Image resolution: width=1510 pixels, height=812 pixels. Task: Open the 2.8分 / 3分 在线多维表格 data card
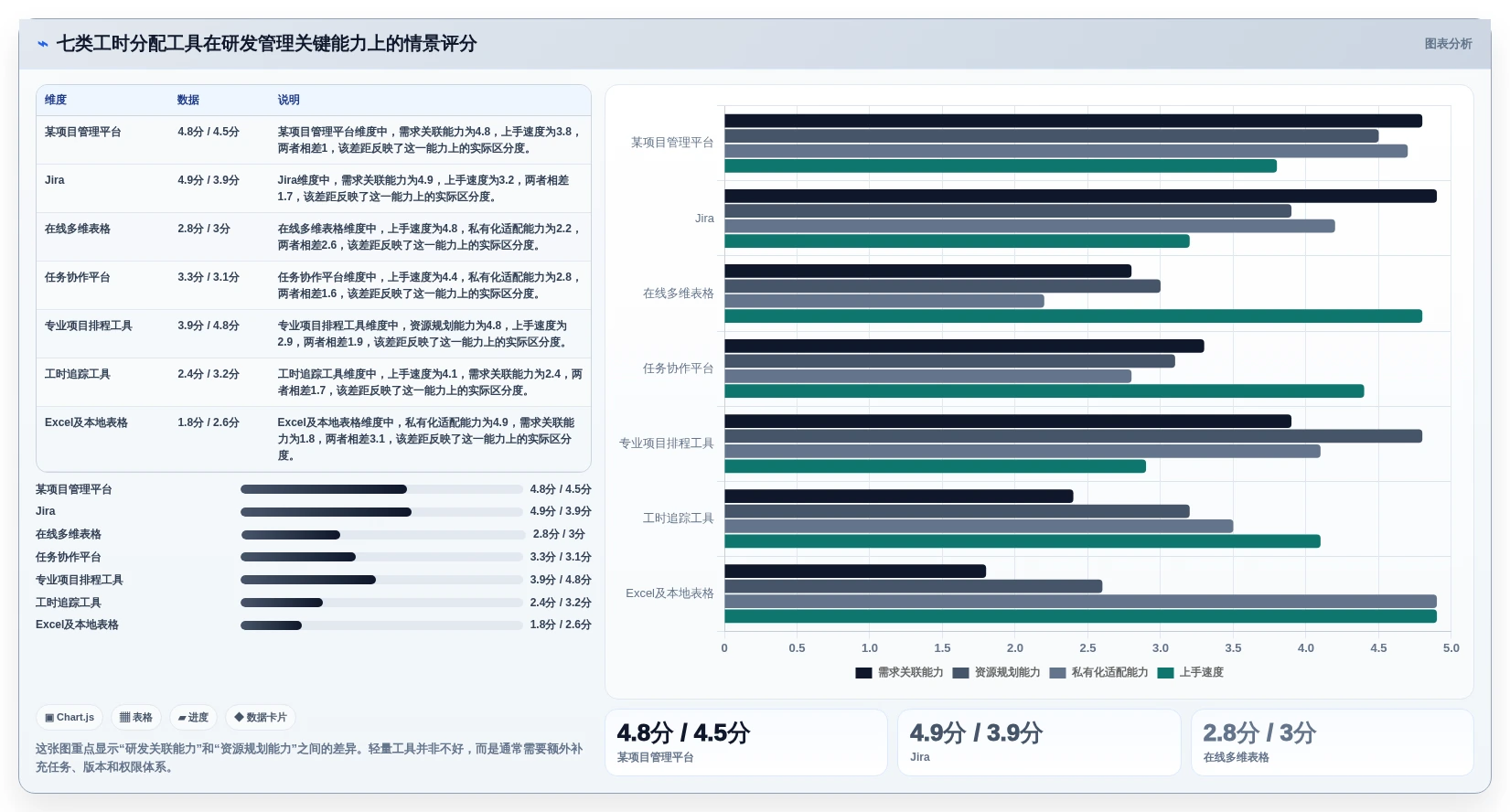[x=1333, y=743]
